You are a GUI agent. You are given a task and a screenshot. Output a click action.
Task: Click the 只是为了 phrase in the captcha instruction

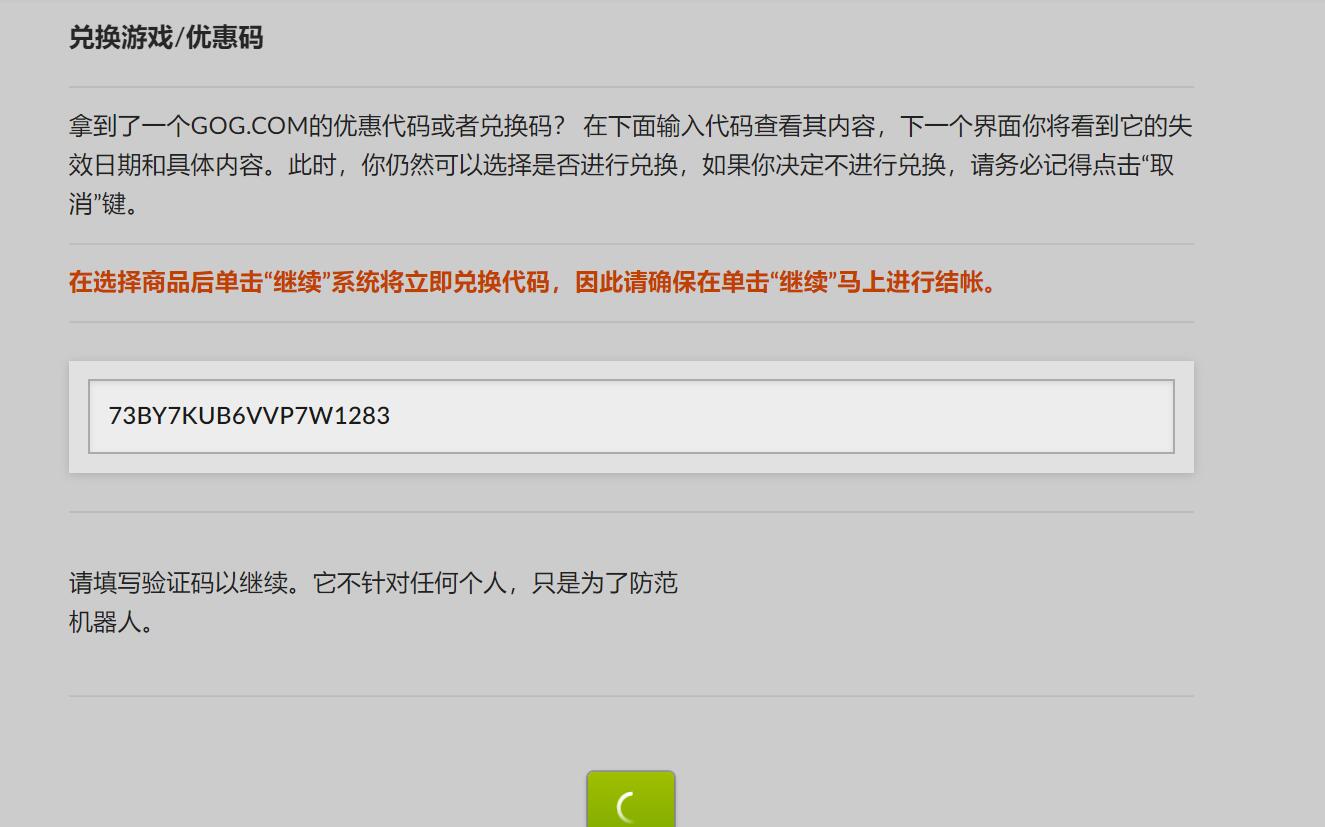(x=580, y=583)
